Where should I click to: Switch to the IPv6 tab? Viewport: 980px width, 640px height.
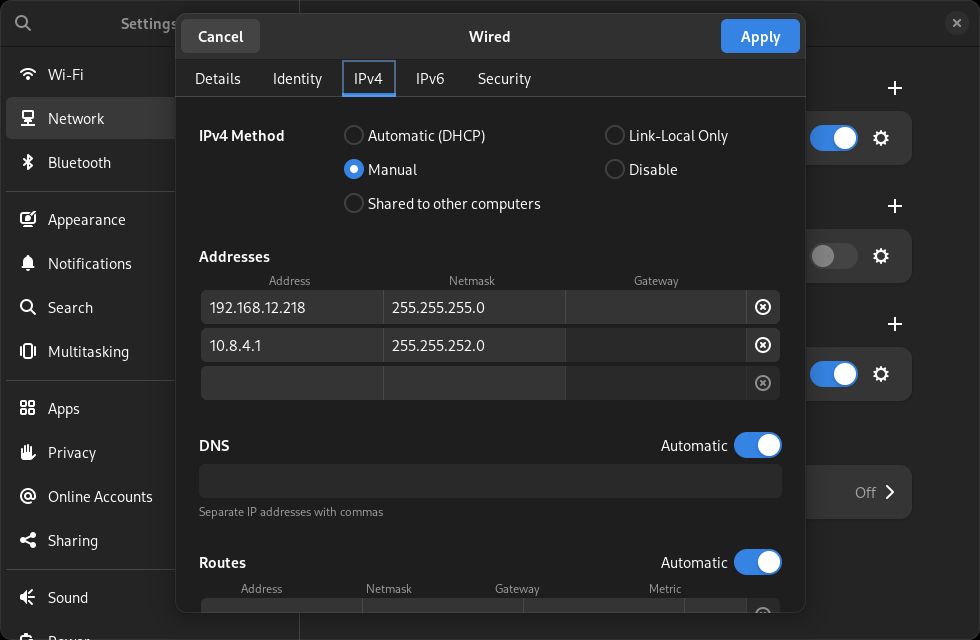pos(430,79)
